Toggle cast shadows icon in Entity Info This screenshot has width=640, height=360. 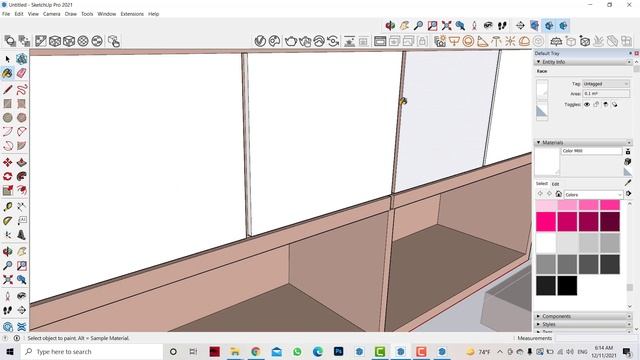[x=614, y=104]
